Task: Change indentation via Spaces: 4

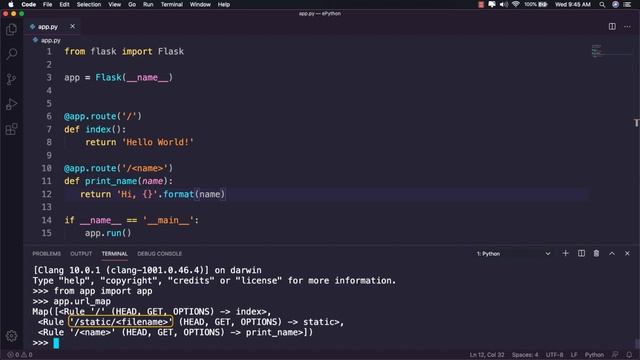Action: coord(525,355)
